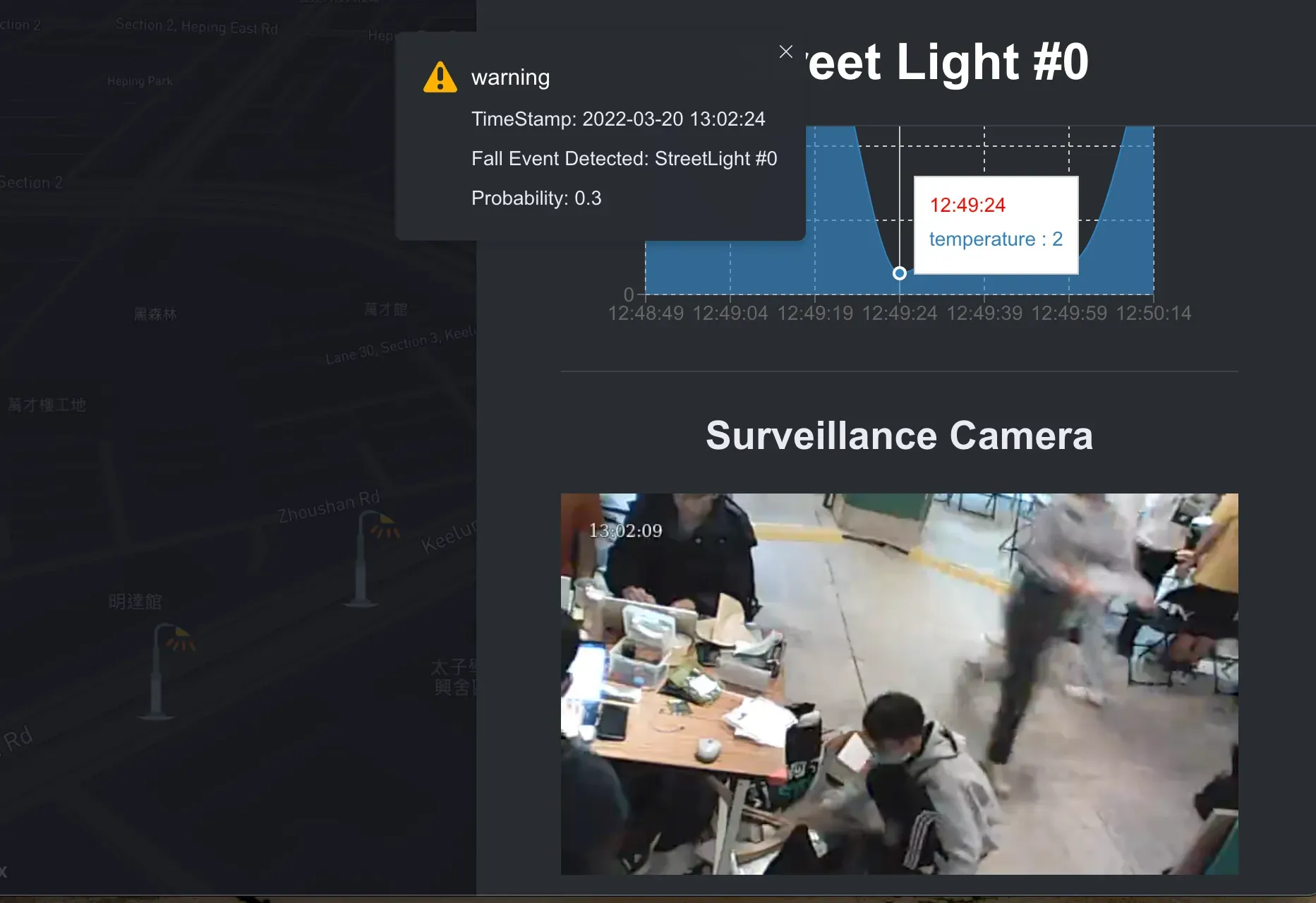This screenshot has height=903, width=1316.
Task: Click the 萬才館 place label on map
Action: [x=385, y=309]
